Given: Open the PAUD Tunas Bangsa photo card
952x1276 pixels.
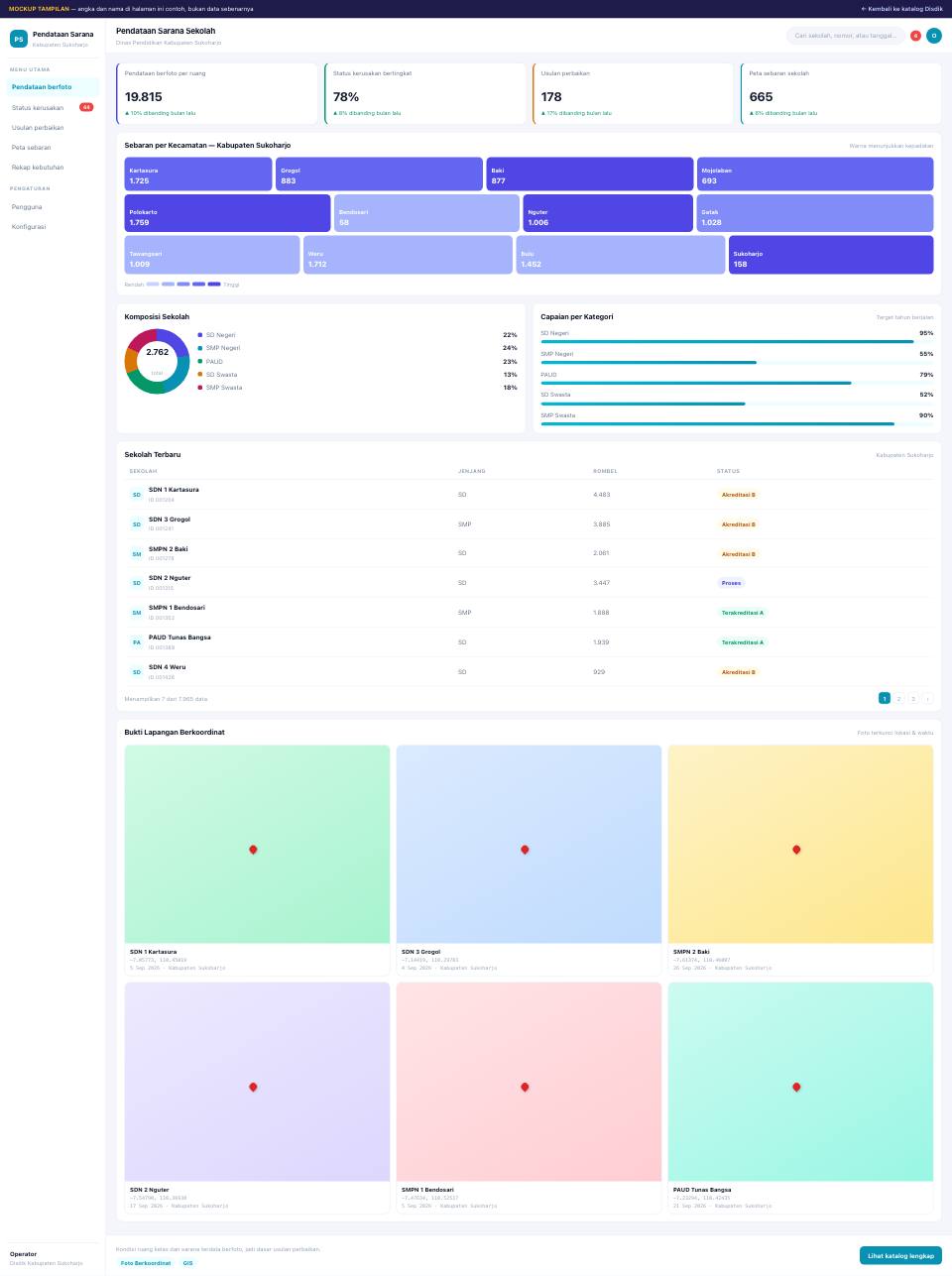Looking at the screenshot, I should 800,1099.
